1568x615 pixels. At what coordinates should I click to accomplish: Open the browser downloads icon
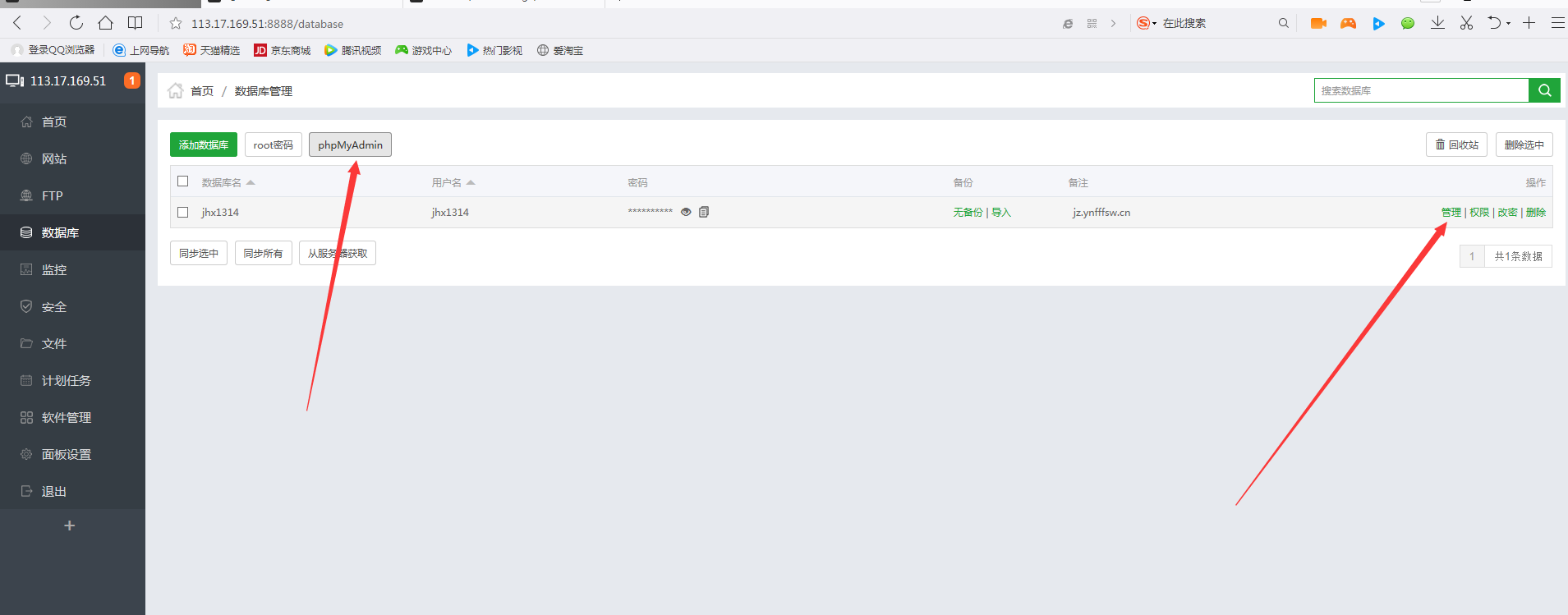(1437, 23)
